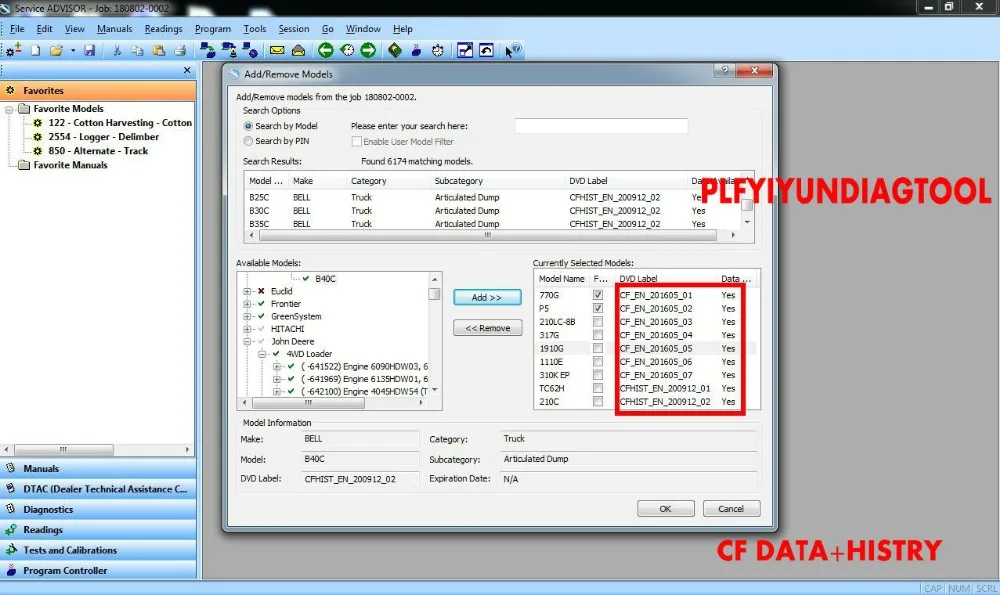
Task: Expand the Euclid node in Available Models
Action: [247, 291]
